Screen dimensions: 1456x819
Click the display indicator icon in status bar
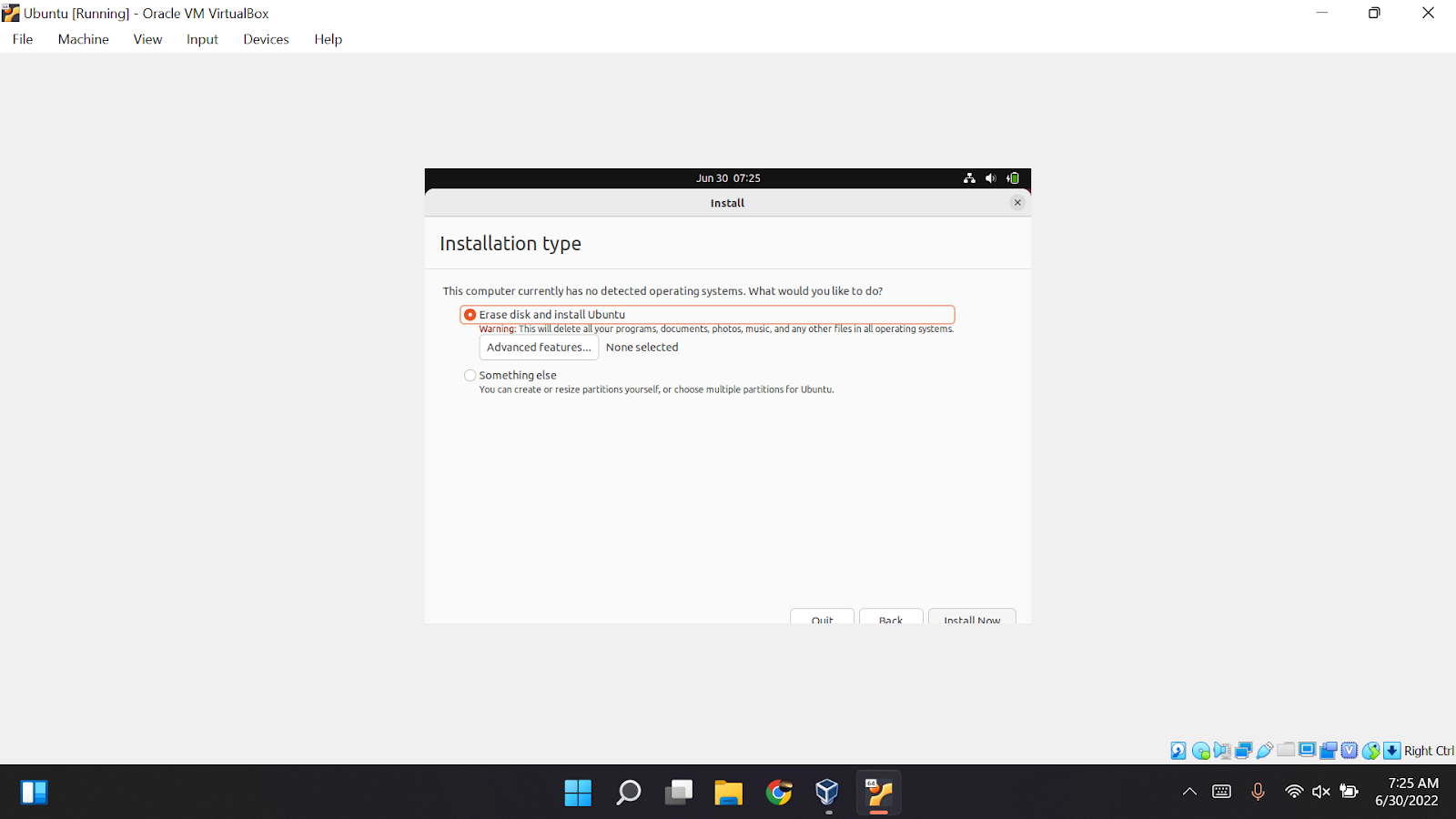pos(1308,750)
